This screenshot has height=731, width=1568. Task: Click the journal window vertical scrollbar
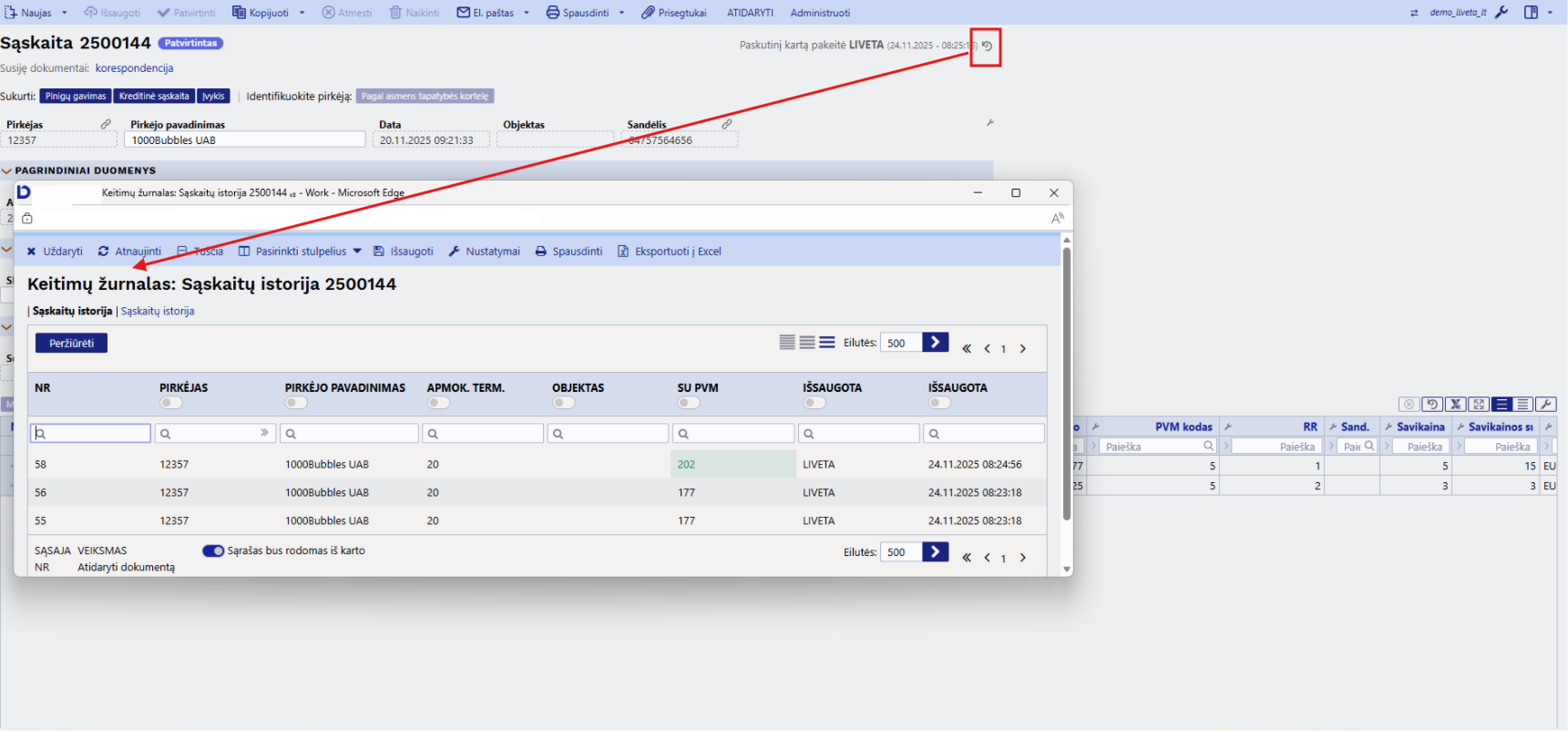[1066, 383]
